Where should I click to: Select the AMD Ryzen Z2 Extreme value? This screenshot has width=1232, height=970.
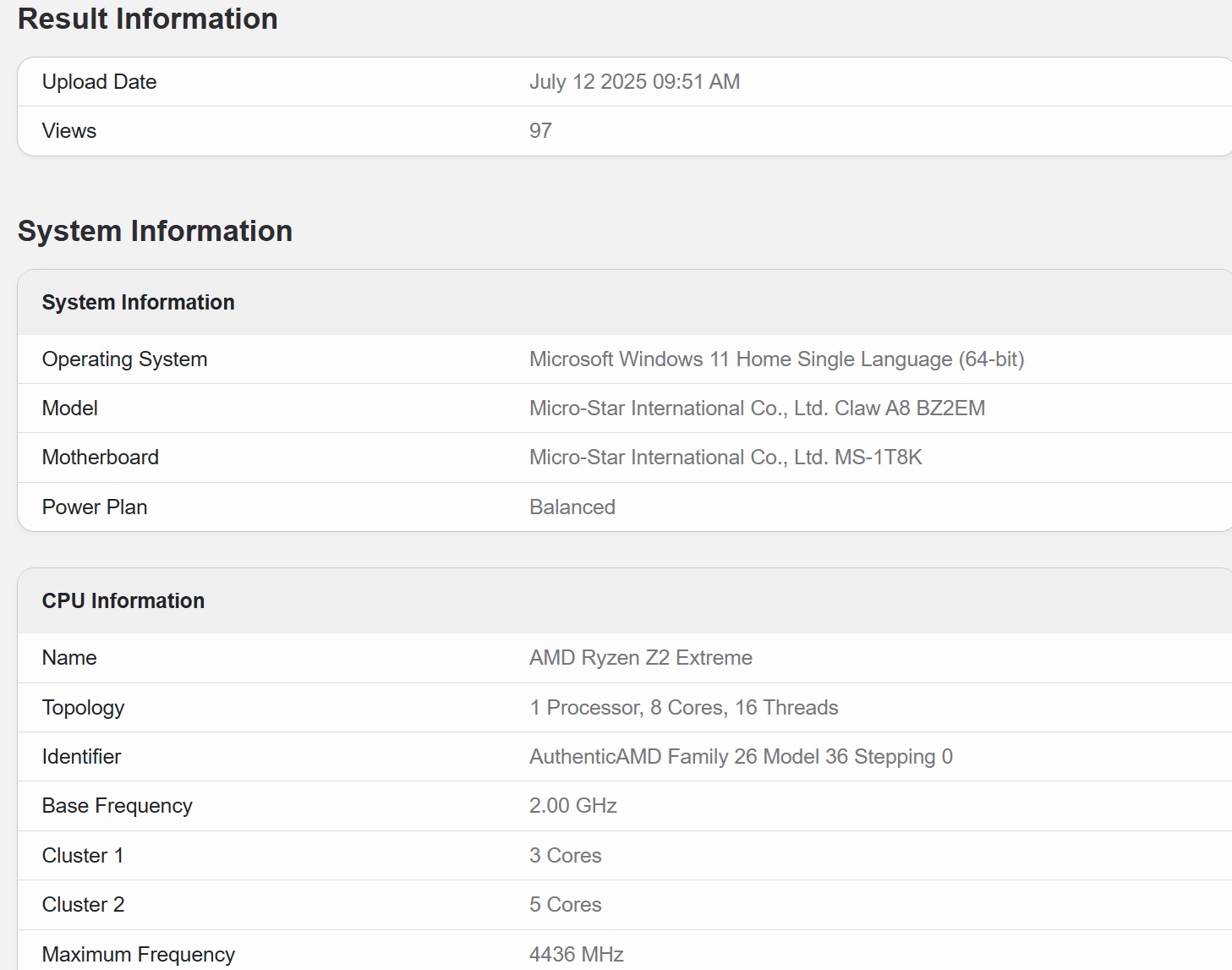tap(641, 658)
